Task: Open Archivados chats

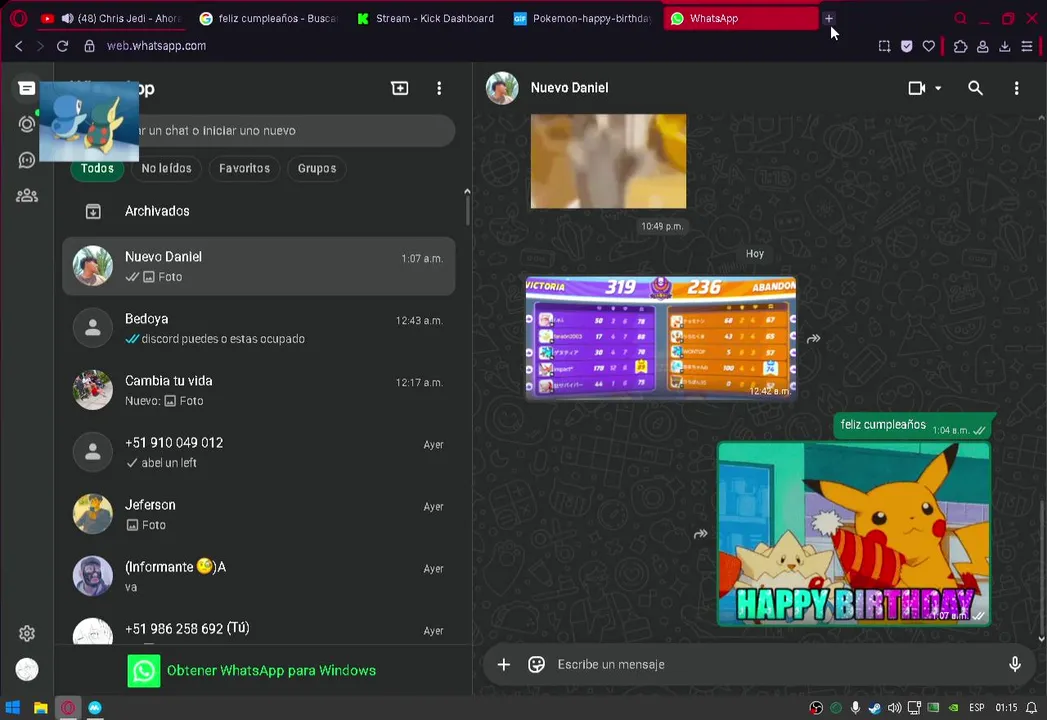Action: coord(259,211)
